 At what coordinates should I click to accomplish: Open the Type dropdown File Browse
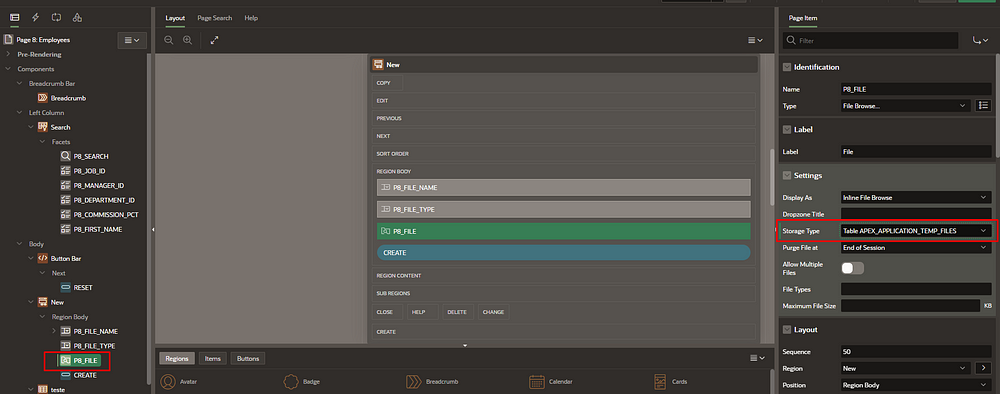click(906, 106)
